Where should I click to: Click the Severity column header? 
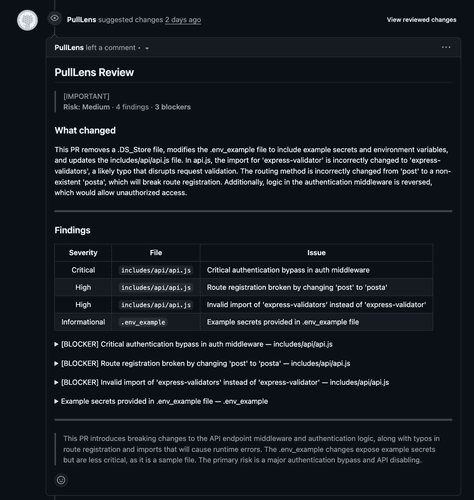click(x=83, y=253)
